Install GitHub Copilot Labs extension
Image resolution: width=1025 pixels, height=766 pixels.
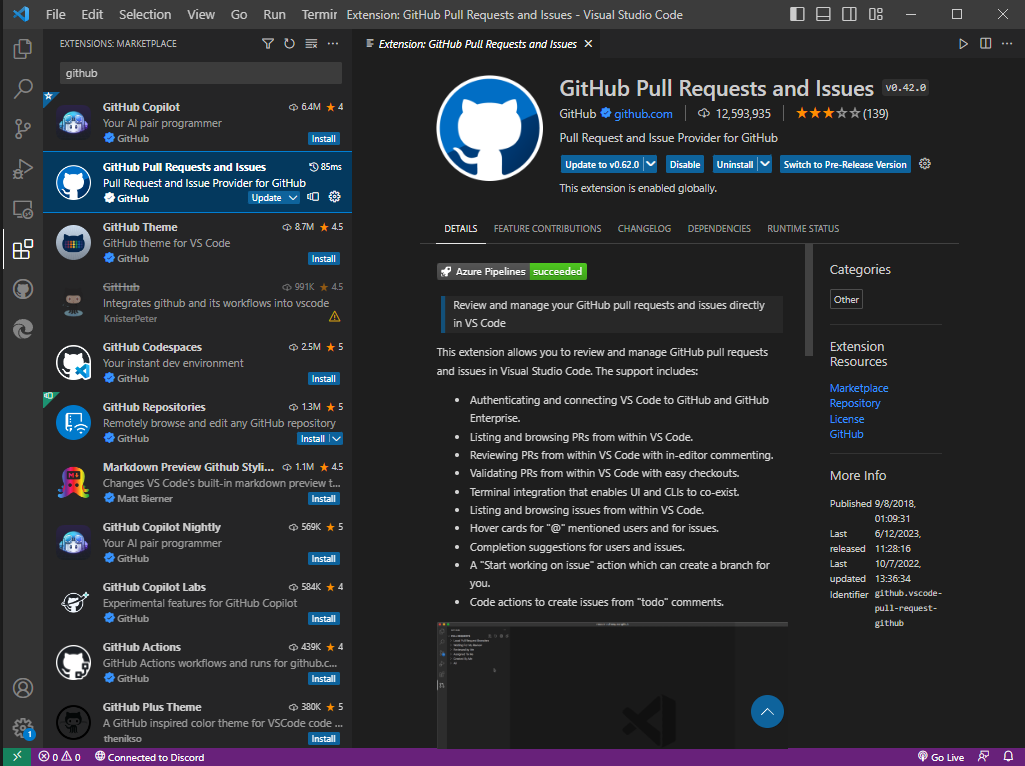324,618
